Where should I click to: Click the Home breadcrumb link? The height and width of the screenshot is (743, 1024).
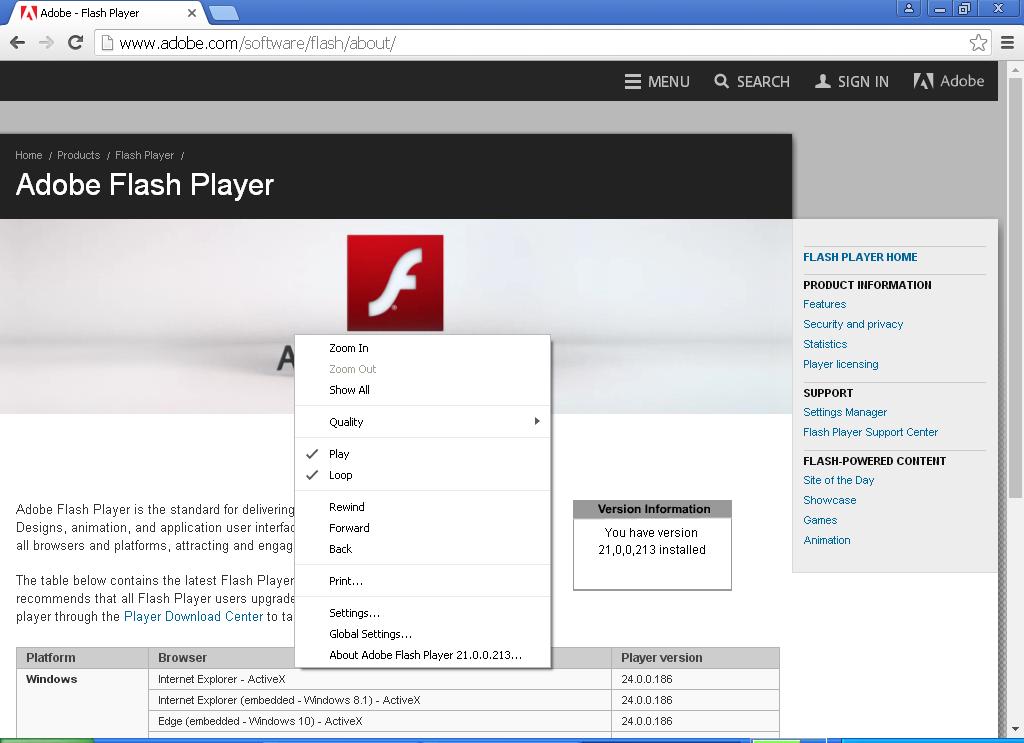(29, 155)
